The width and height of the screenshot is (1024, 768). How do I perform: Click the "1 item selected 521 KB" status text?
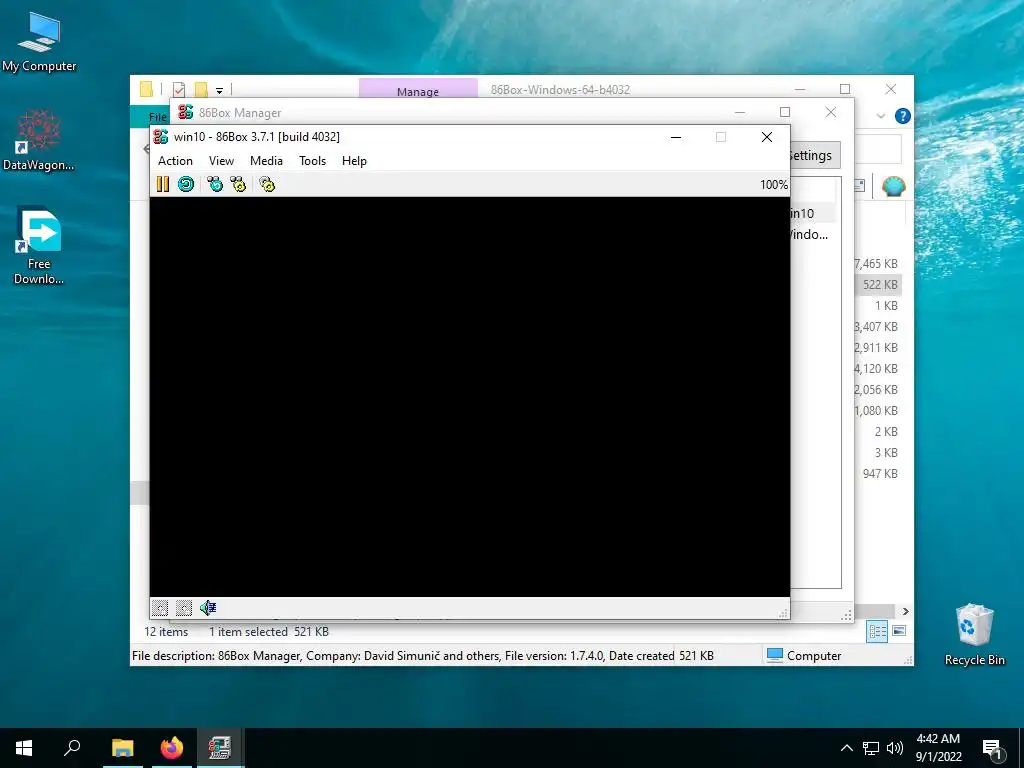pyautogui.click(x=268, y=632)
